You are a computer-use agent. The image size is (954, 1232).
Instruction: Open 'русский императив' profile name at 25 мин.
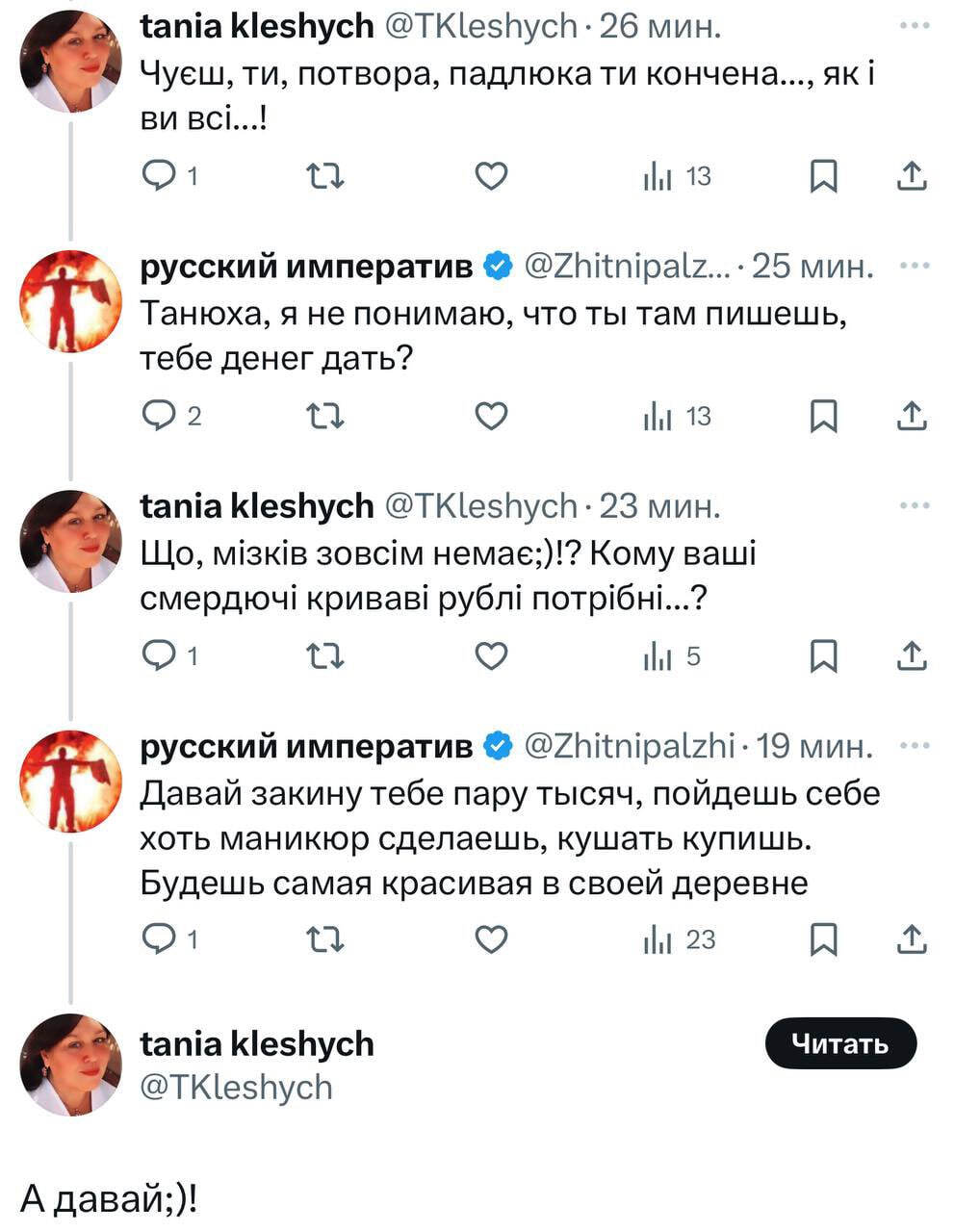306,266
